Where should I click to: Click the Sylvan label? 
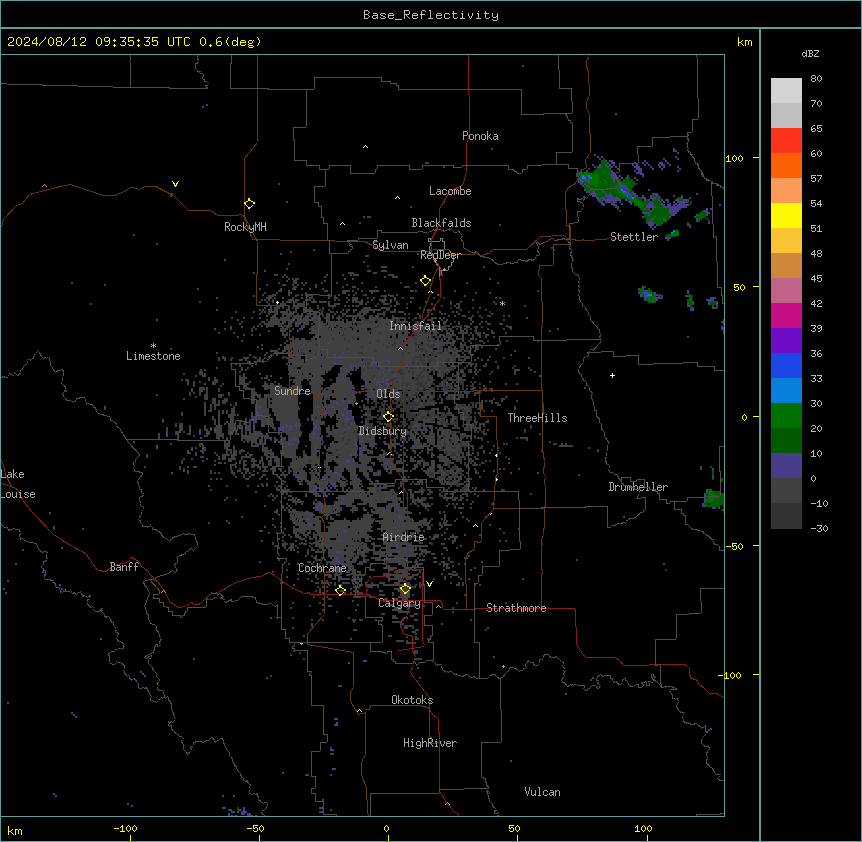pyautogui.click(x=390, y=245)
